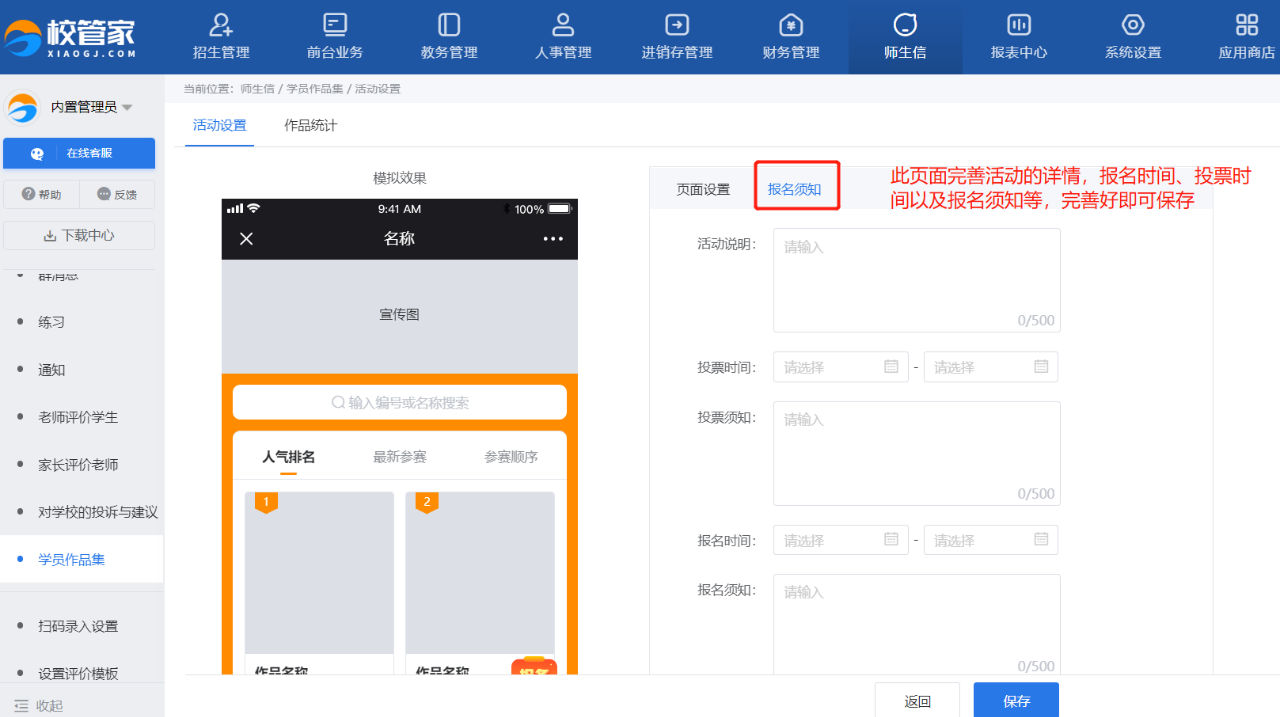Open 报名时间 end date picker
Viewport: 1280px width, 717px height.
coord(990,540)
